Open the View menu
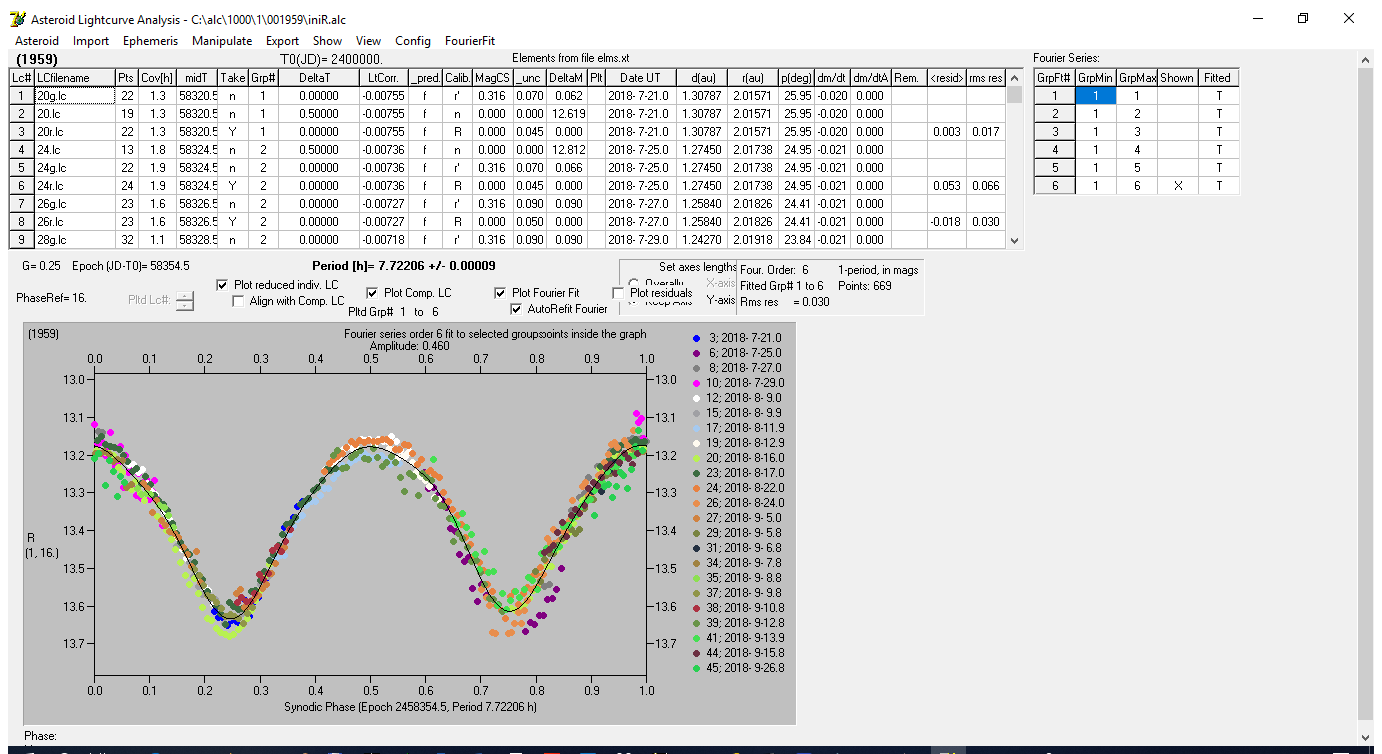The width and height of the screenshot is (1382, 754). click(x=368, y=41)
